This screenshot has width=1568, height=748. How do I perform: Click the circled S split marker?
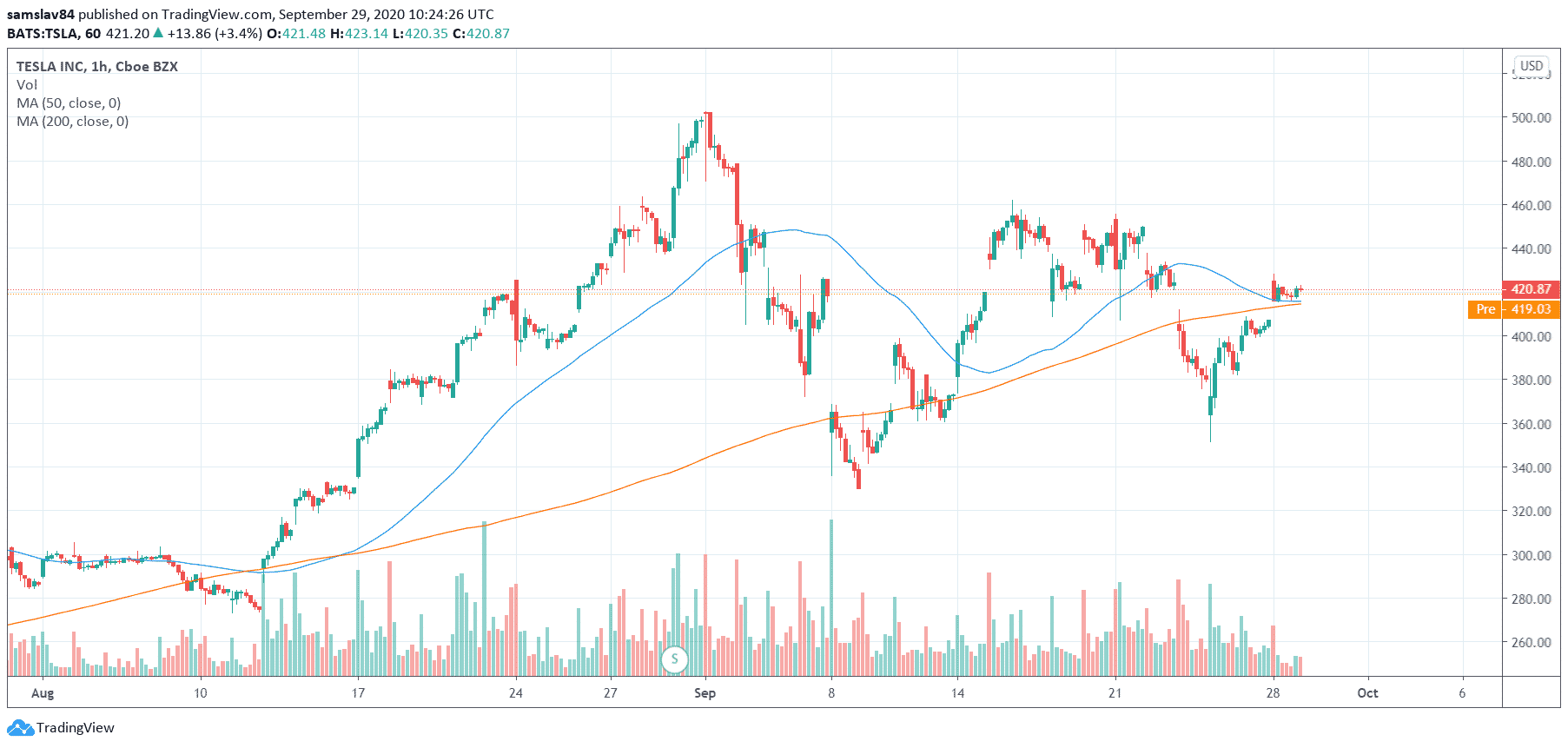(x=674, y=659)
